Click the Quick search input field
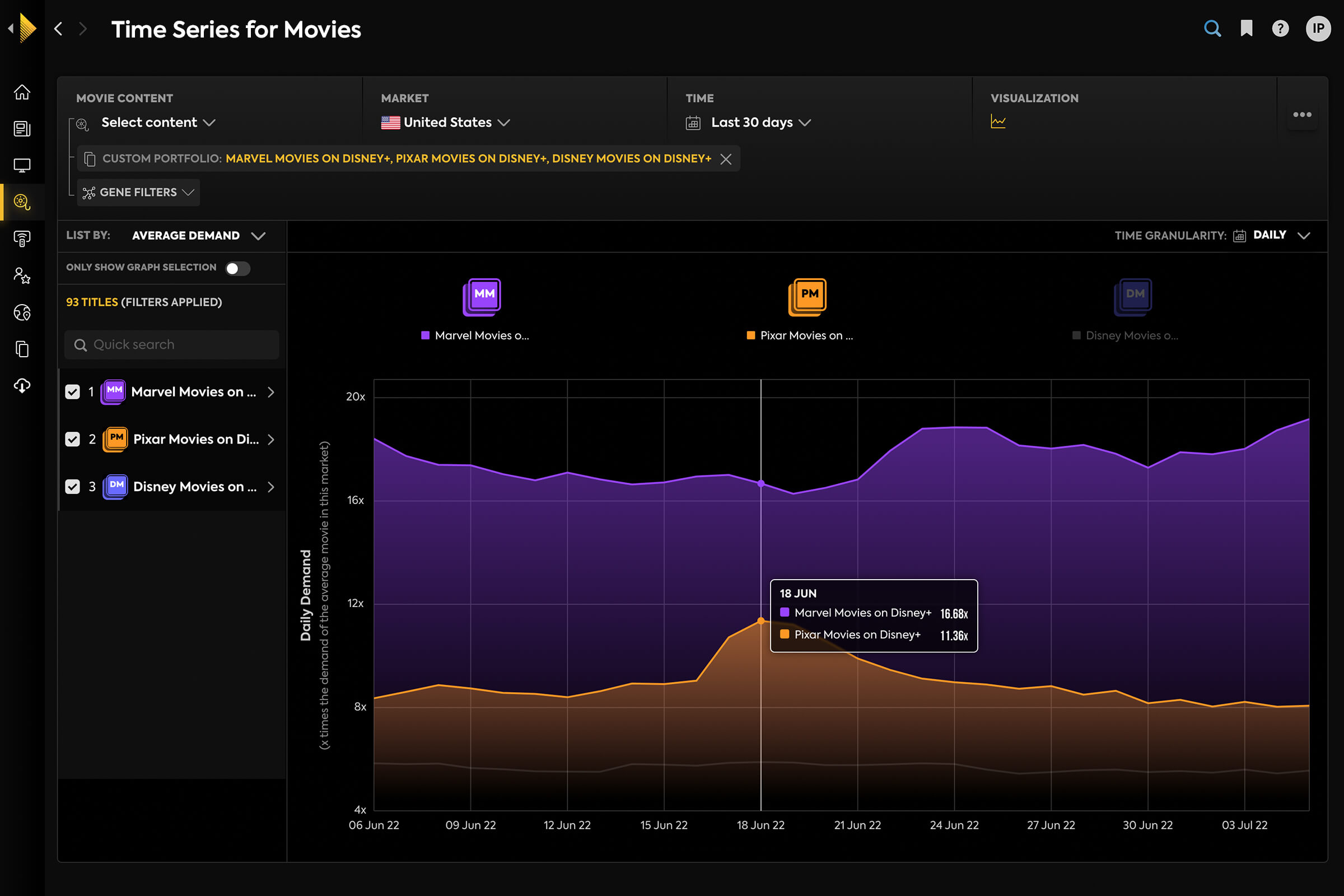This screenshot has height=896, width=1344. pyautogui.click(x=171, y=344)
